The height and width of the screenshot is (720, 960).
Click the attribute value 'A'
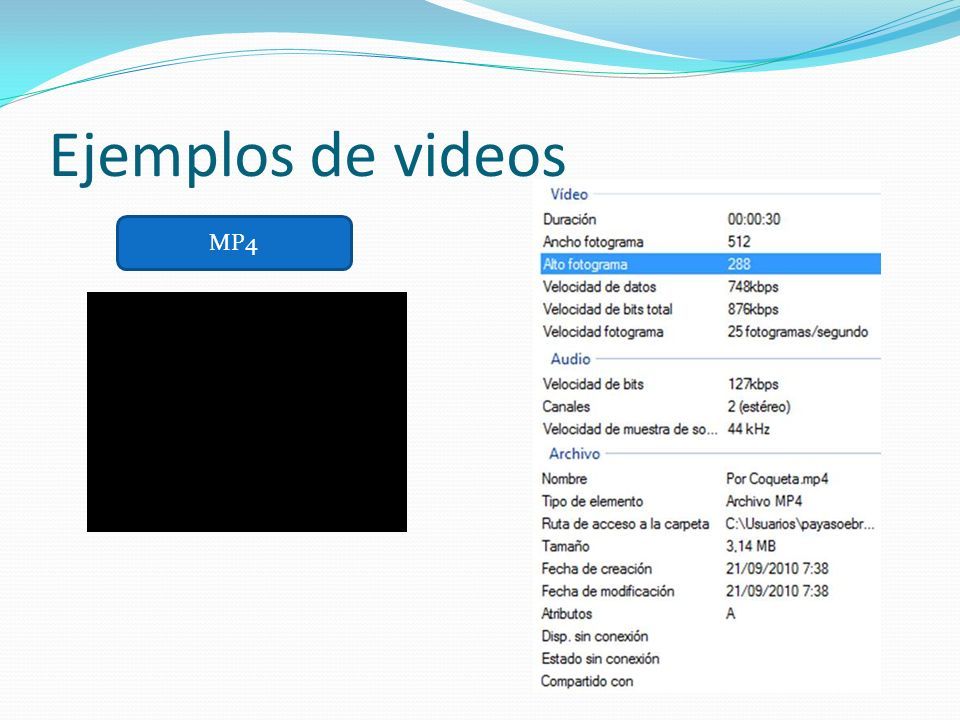point(730,613)
